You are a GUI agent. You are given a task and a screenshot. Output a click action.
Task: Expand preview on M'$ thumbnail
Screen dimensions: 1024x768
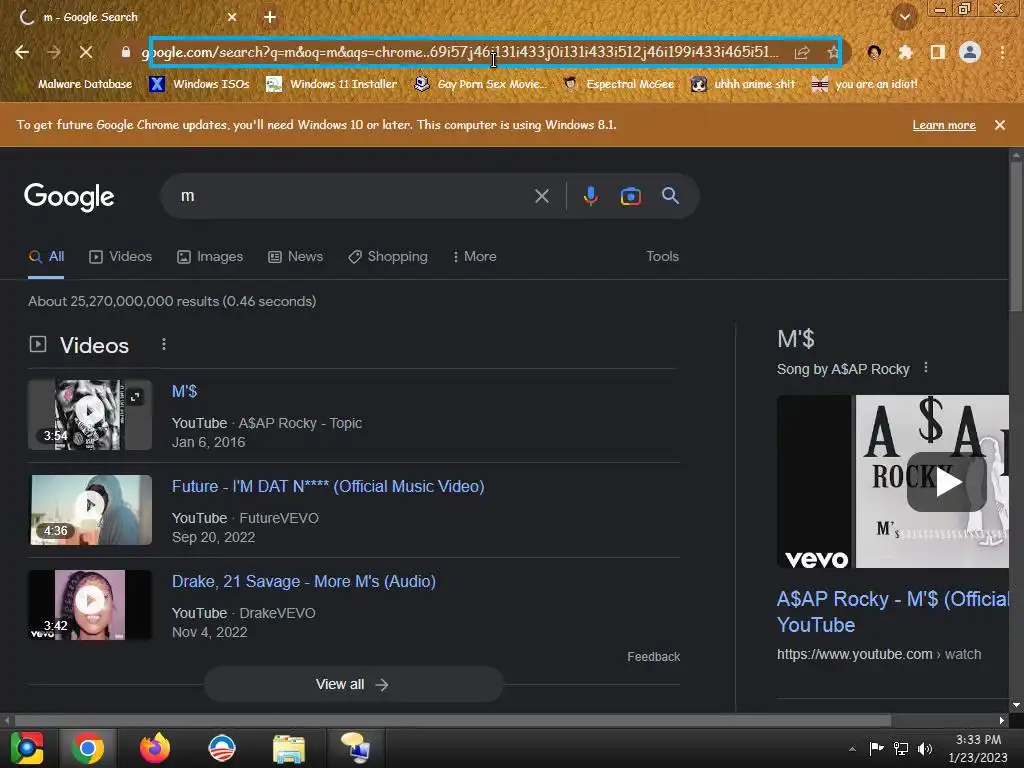point(135,396)
